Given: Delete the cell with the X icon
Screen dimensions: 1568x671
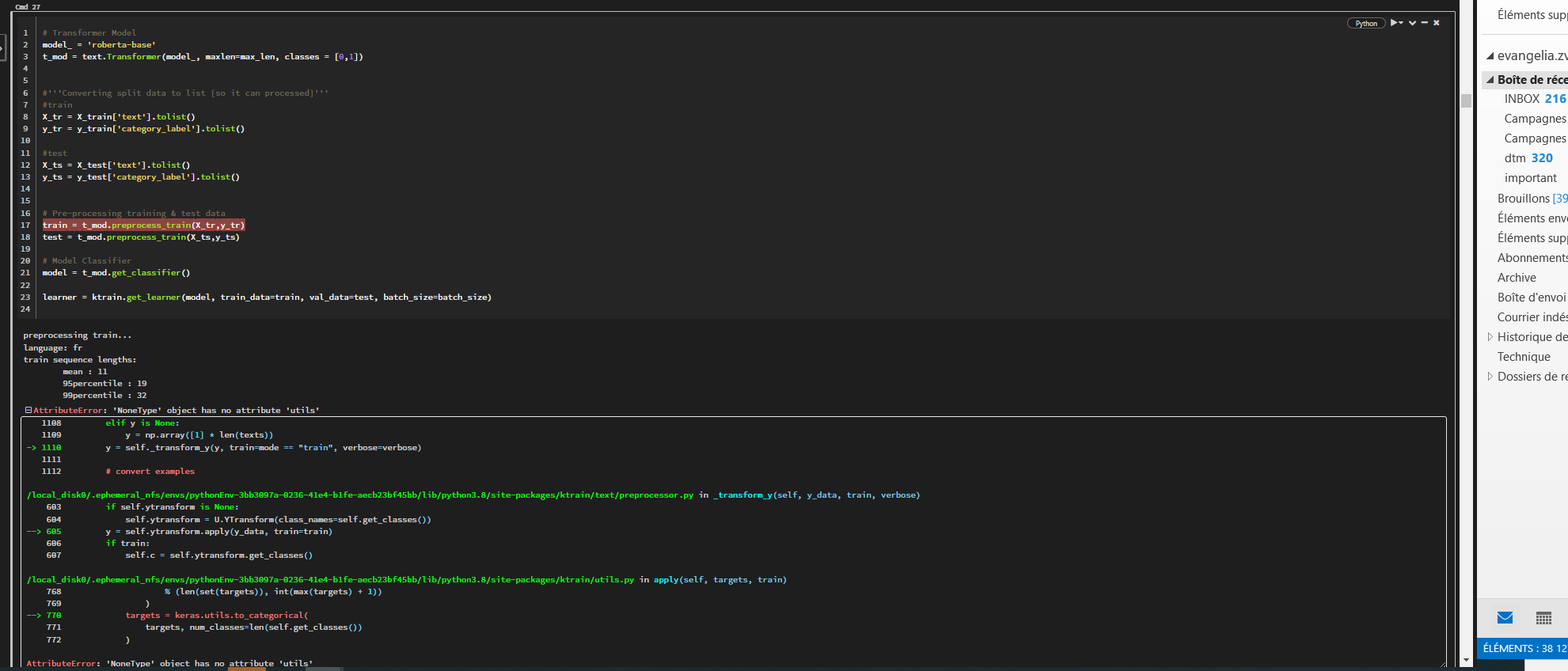Looking at the screenshot, I should pos(1436,23).
